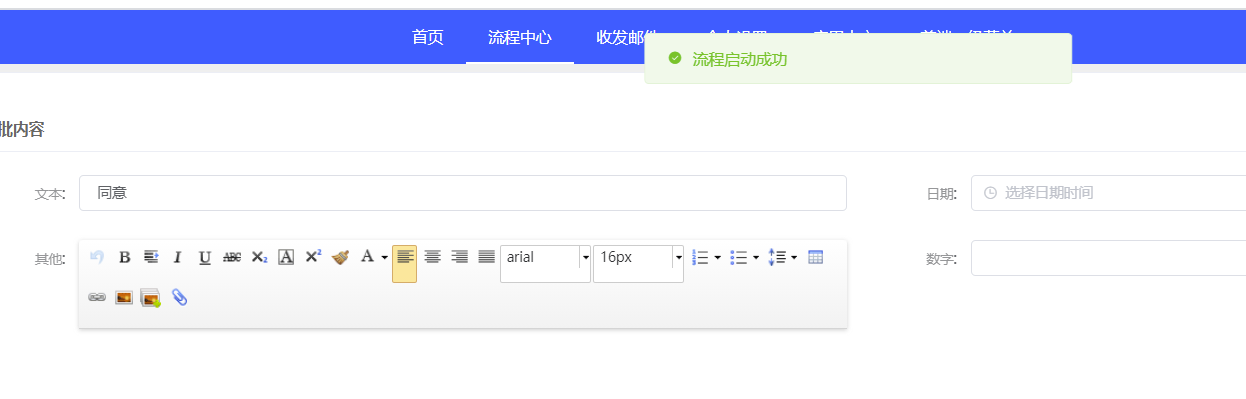Toggle italic formatting in editor
This screenshot has width=1246, height=399.
coord(178,257)
